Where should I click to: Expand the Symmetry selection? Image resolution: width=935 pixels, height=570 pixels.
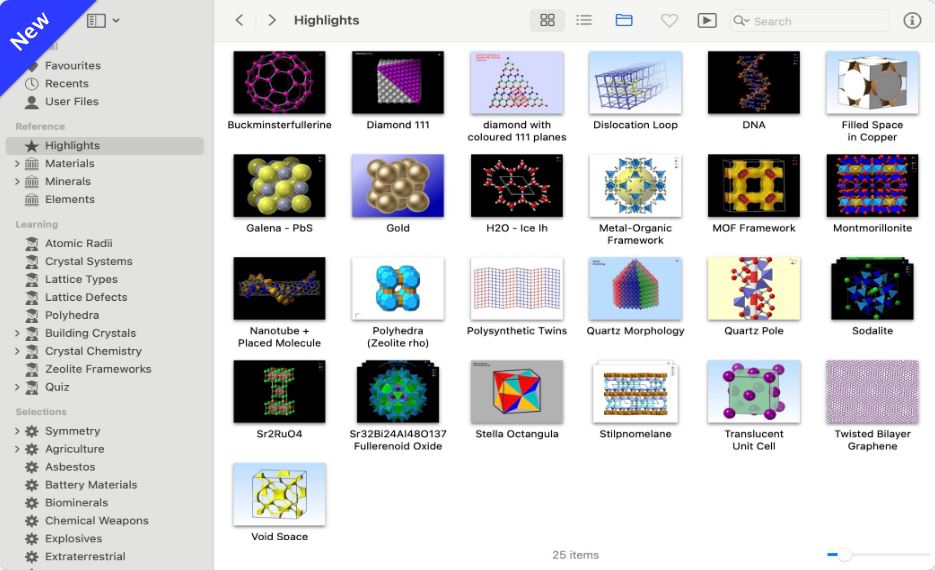point(17,431)
